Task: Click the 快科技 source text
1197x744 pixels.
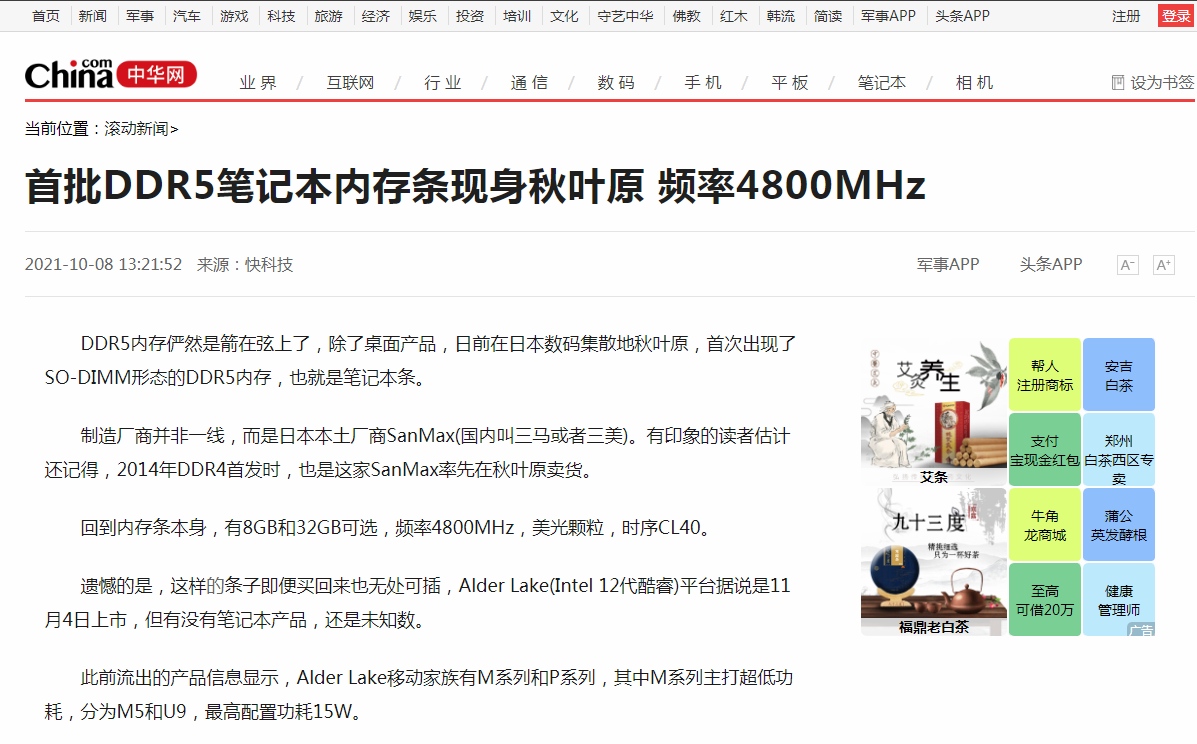Action: (x=269, y=265)
